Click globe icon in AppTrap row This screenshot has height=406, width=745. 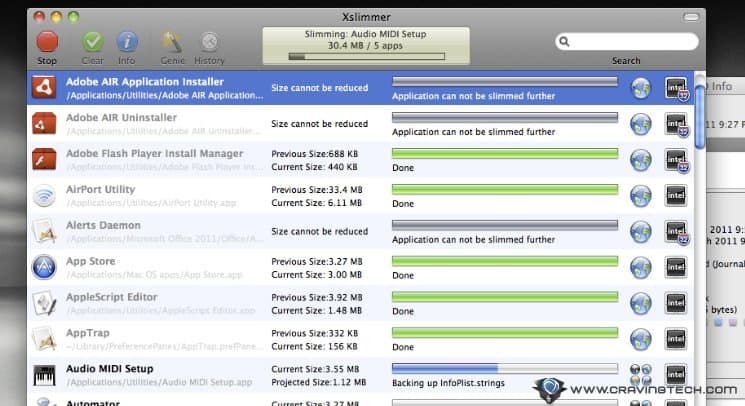pos(640,340)
